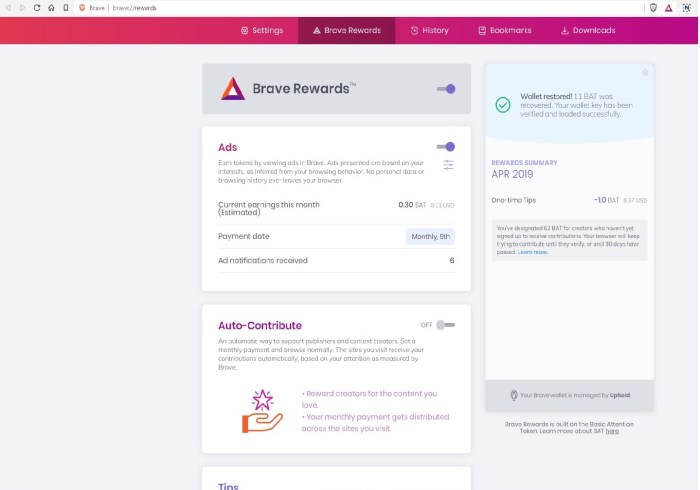
Task: Click the browser forward arrow
Action: click(22, 8)
